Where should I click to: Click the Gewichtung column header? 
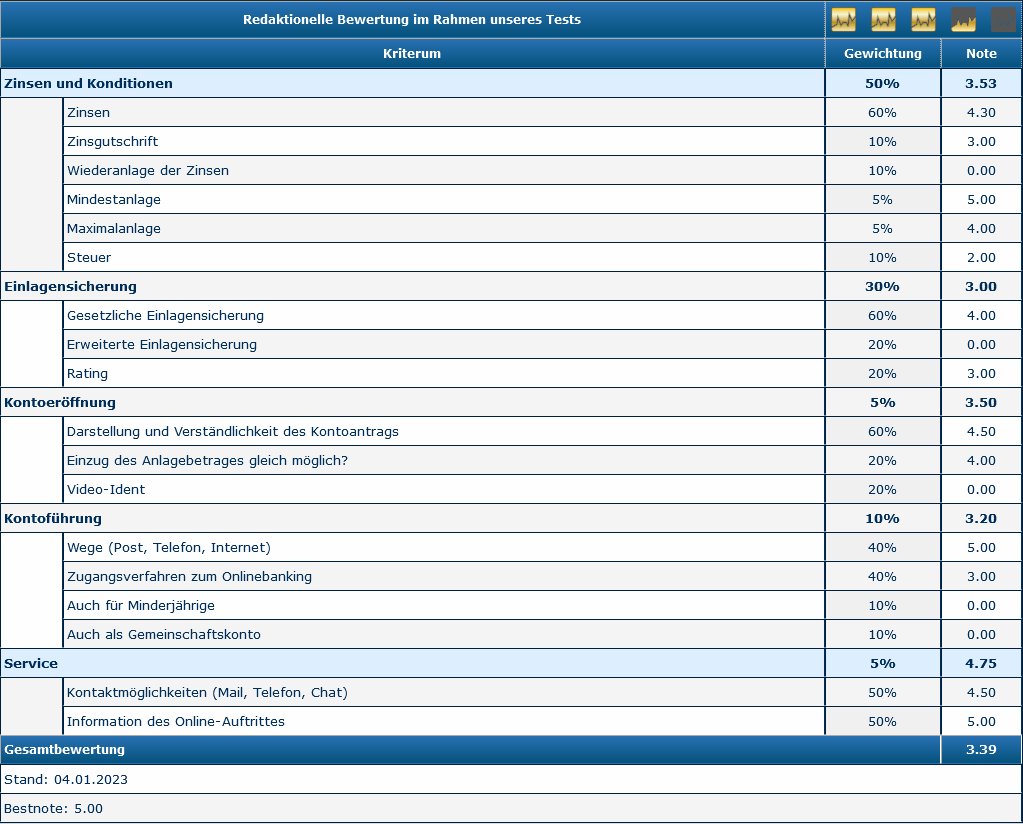[883, 53]
